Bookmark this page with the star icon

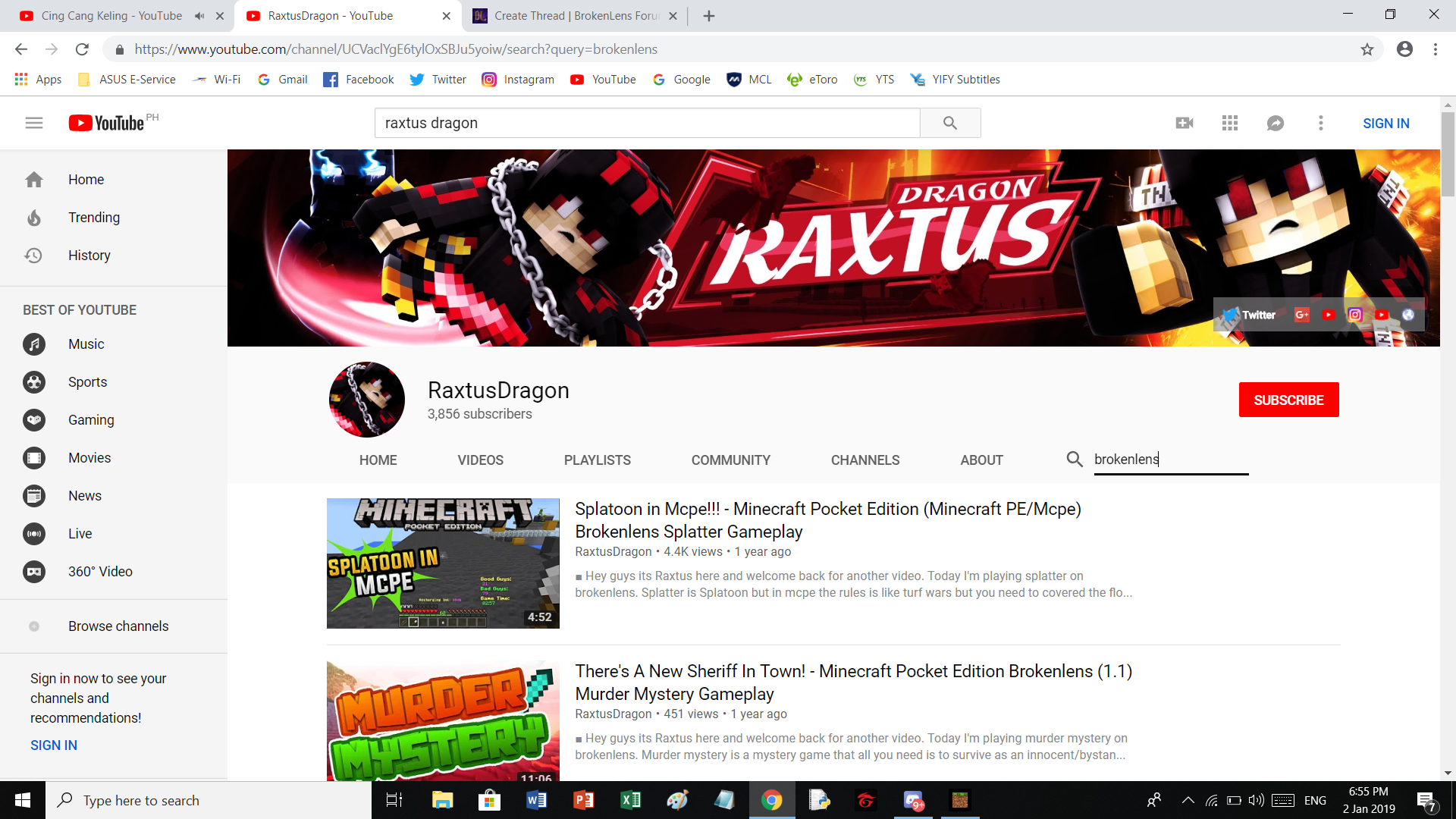tap(1367, 49)
